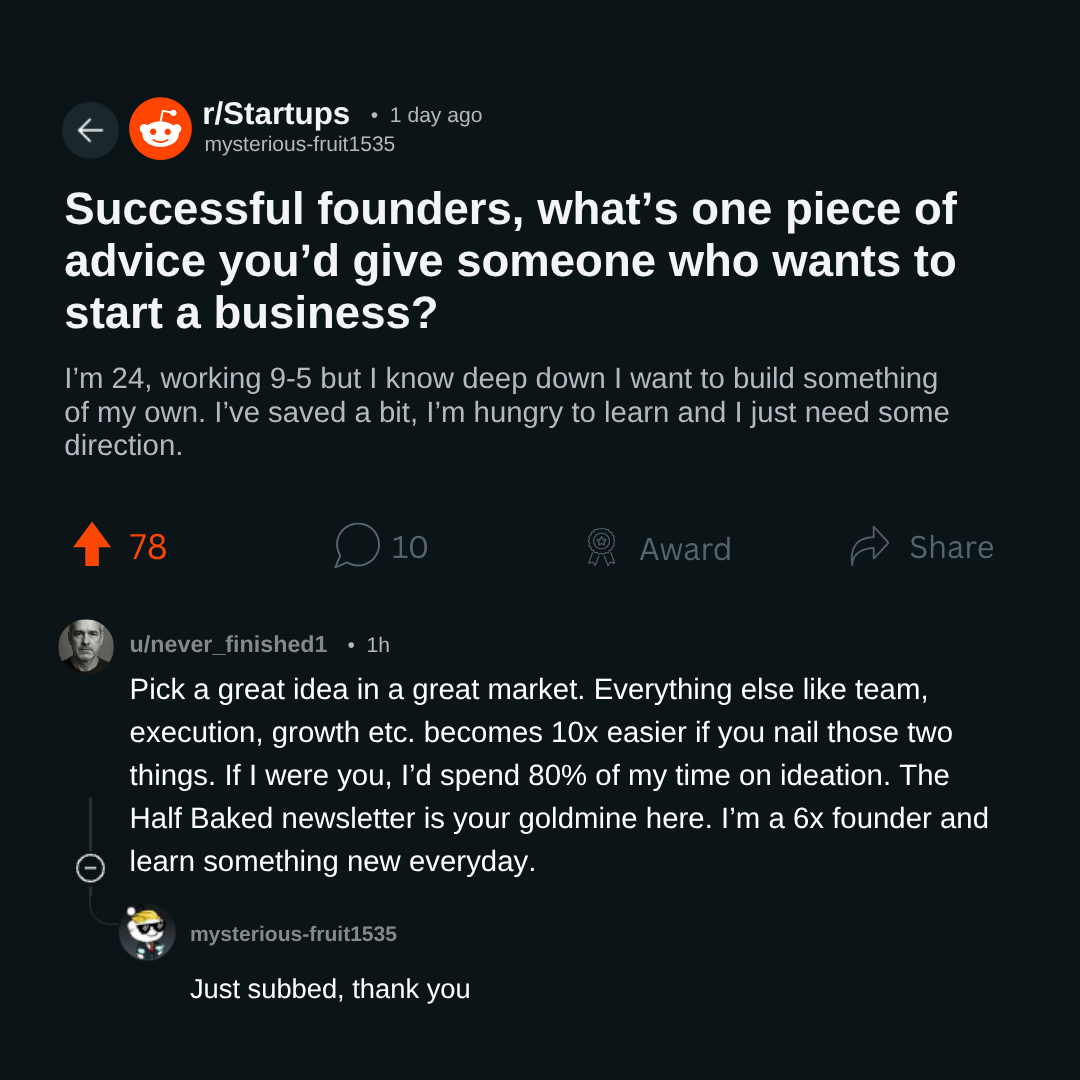
Task: Click the post title about successful founders
Action: [x=511, y=260]
